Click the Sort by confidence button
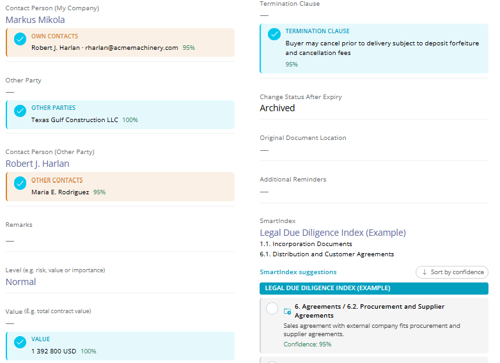The image size is (500, 363). [452, 272]
